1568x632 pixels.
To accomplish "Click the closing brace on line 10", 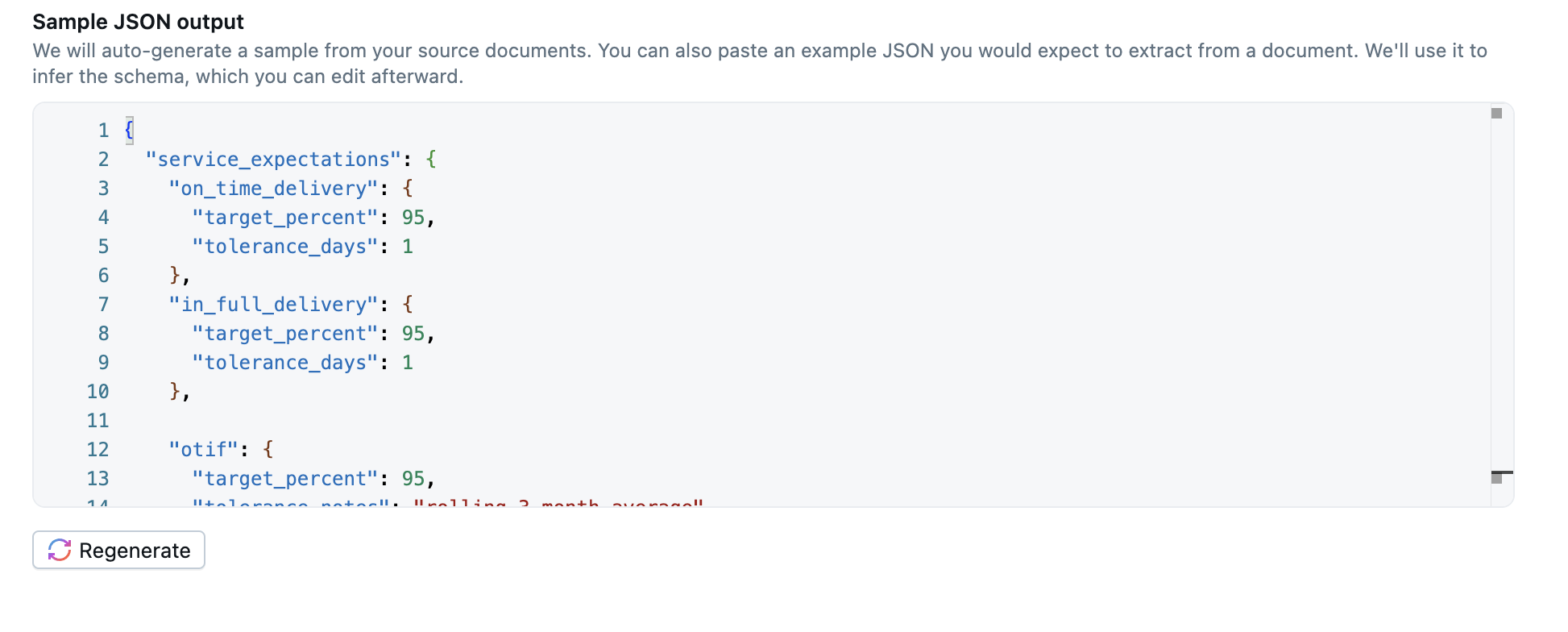I will coord(175,392).
